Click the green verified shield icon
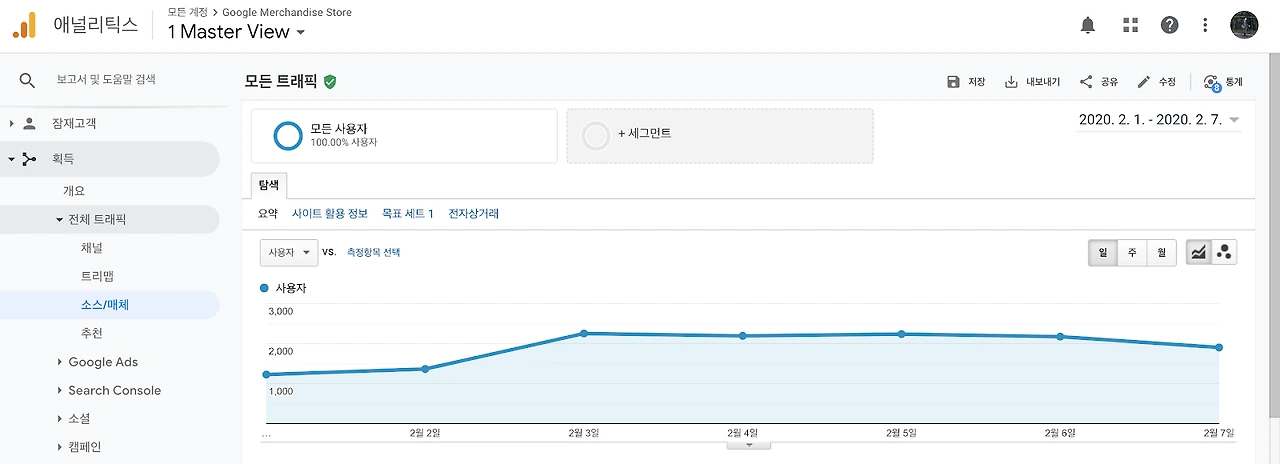 (330, 82)
